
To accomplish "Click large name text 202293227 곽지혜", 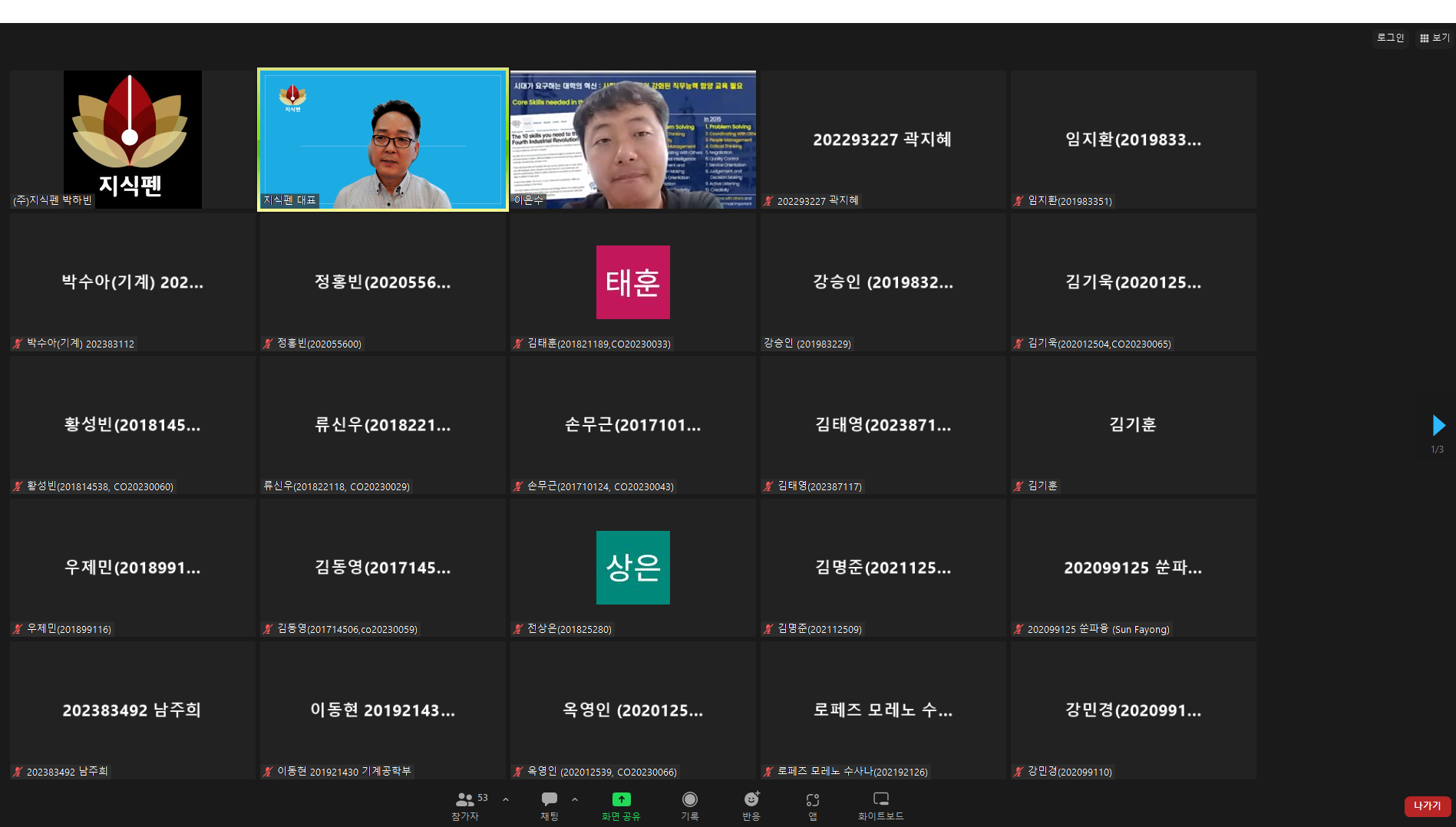I will 883,140.
